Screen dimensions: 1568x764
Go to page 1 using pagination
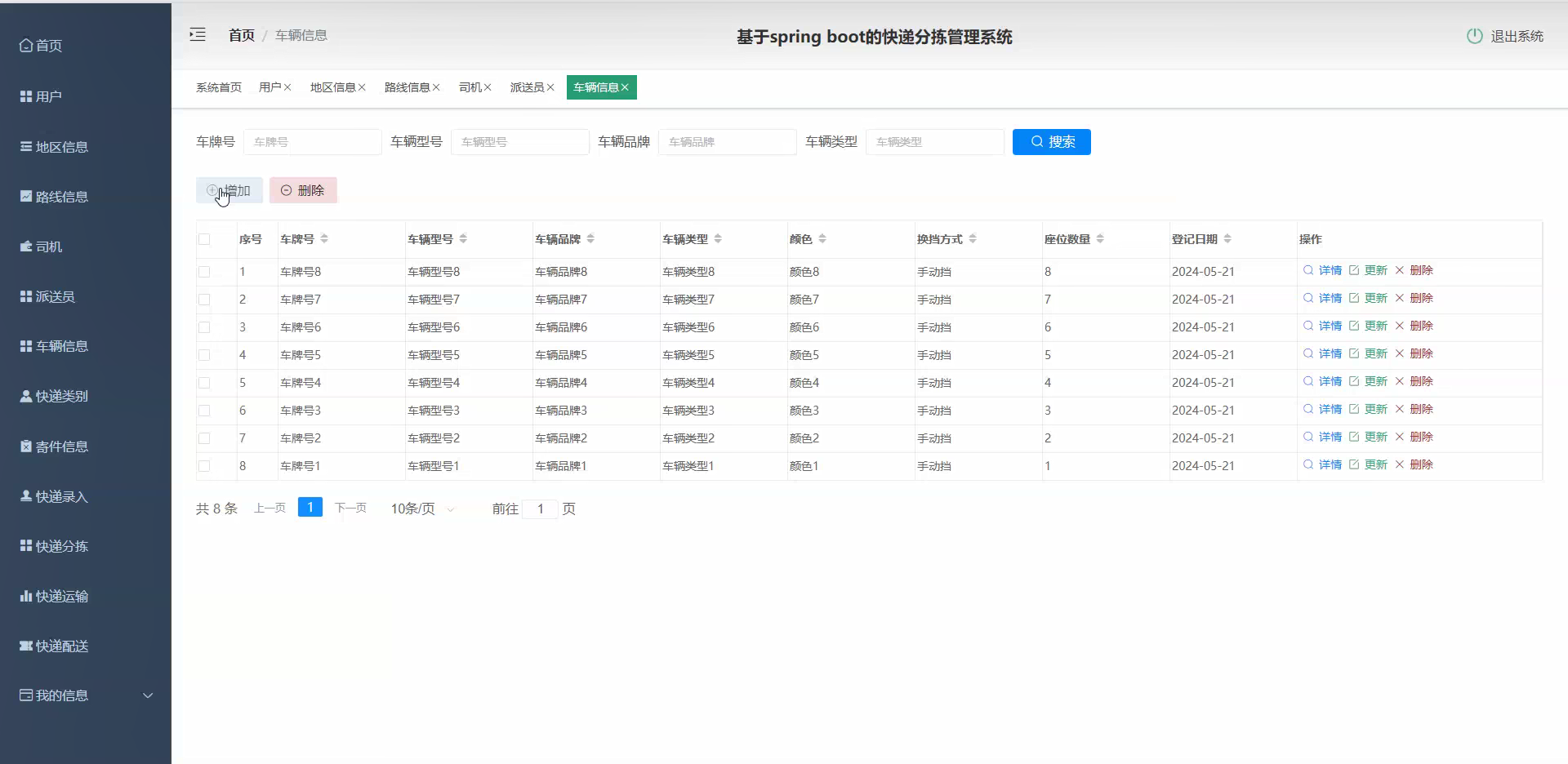tap(310, 507)
